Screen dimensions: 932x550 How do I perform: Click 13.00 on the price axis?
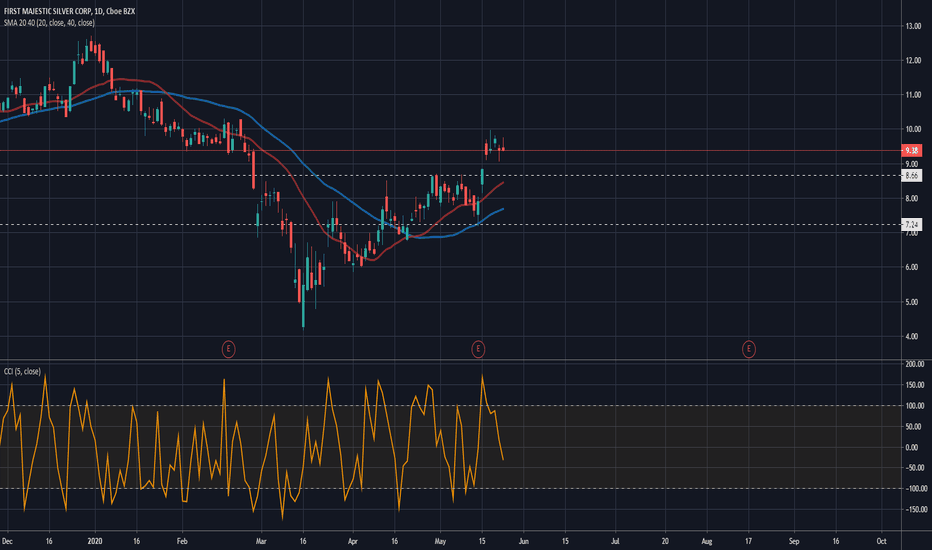point(913,26)
